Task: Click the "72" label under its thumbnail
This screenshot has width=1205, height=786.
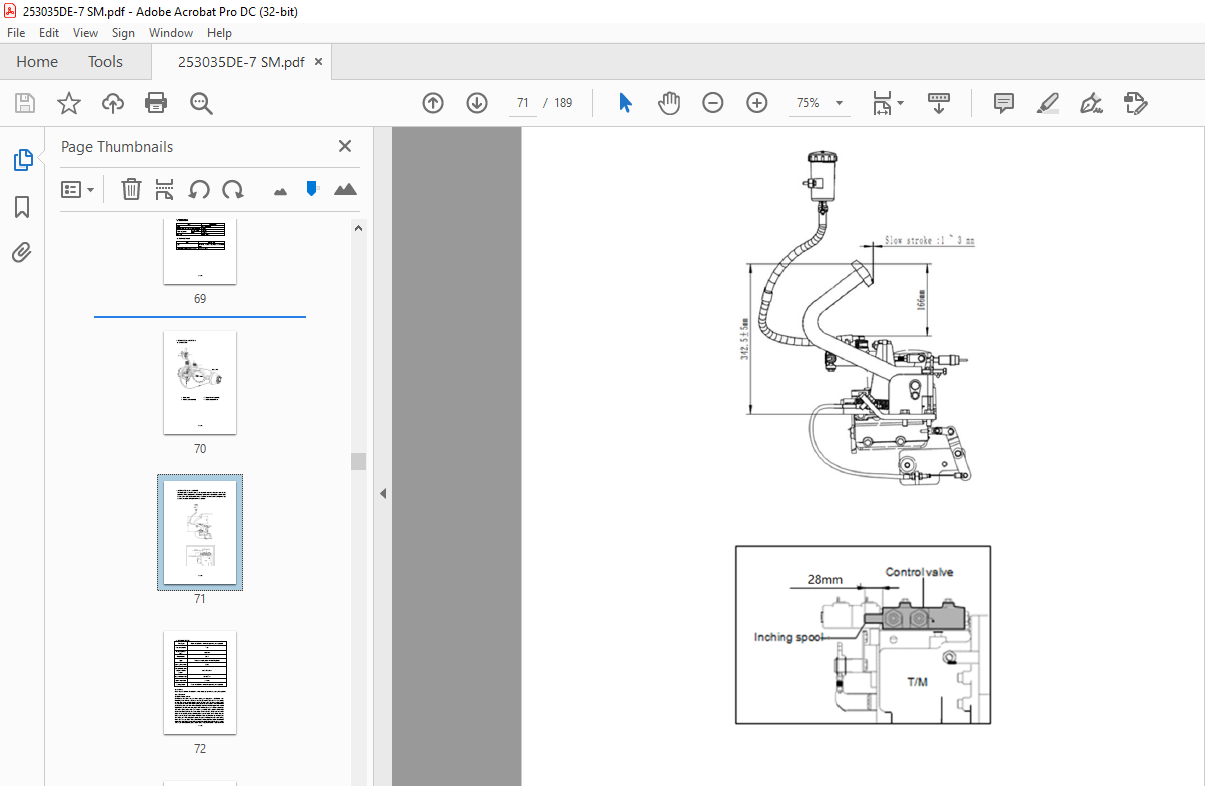Action: point(200,748)
